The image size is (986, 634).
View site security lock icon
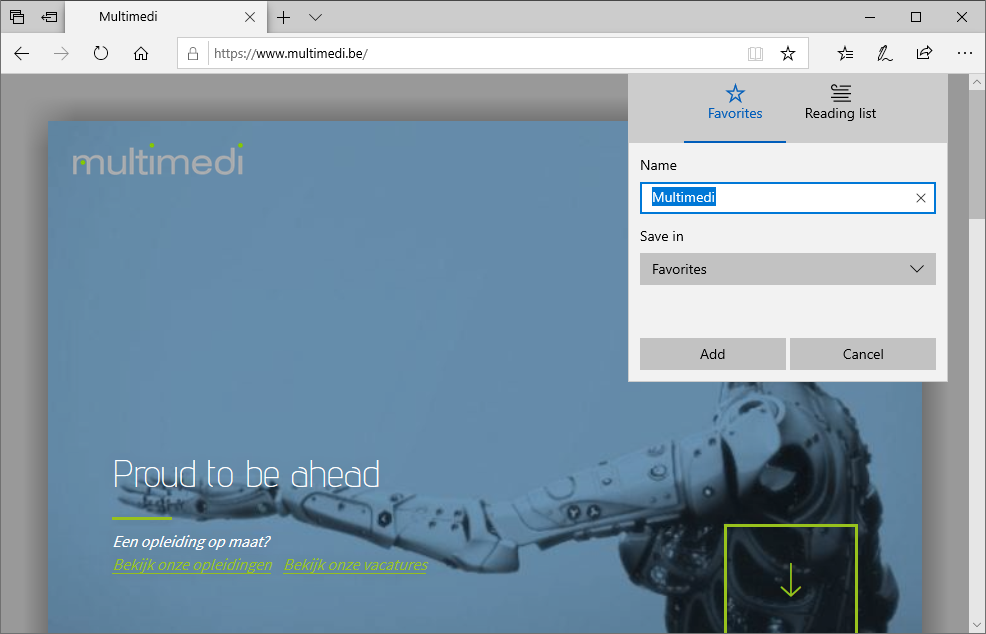point(193,53)
